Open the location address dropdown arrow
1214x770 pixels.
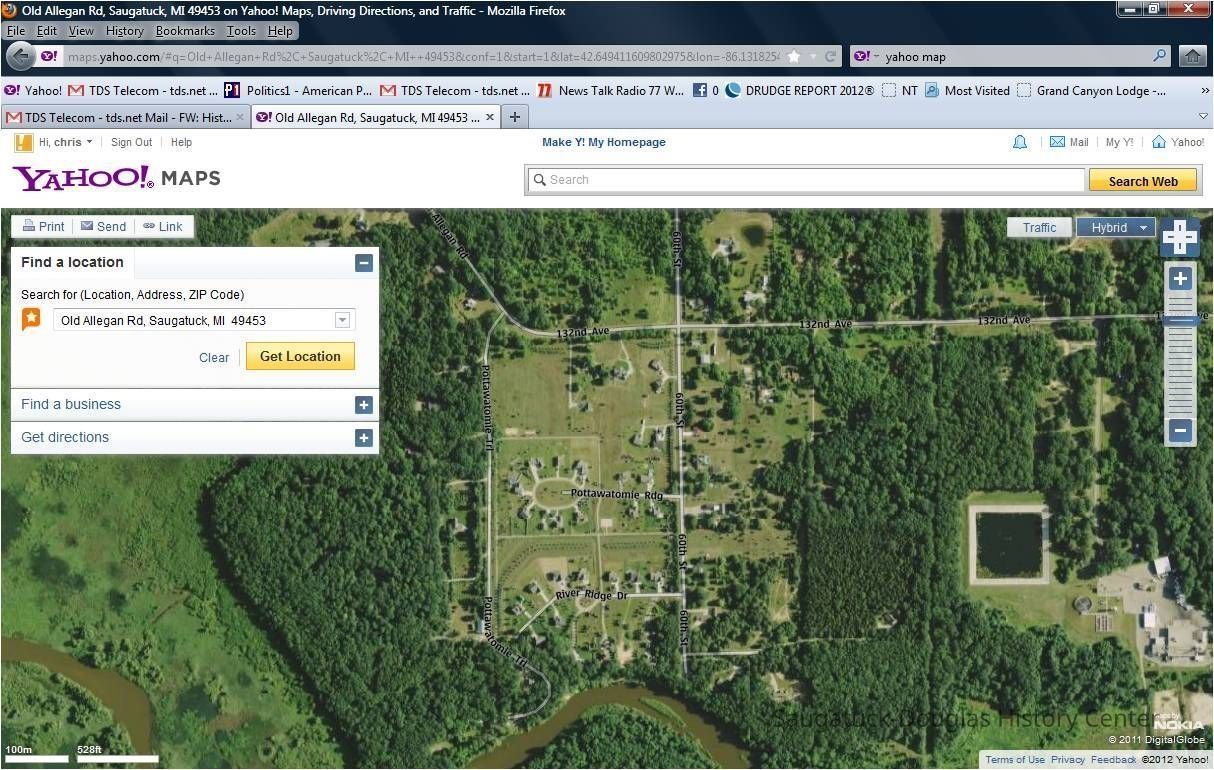pos(342,320)
